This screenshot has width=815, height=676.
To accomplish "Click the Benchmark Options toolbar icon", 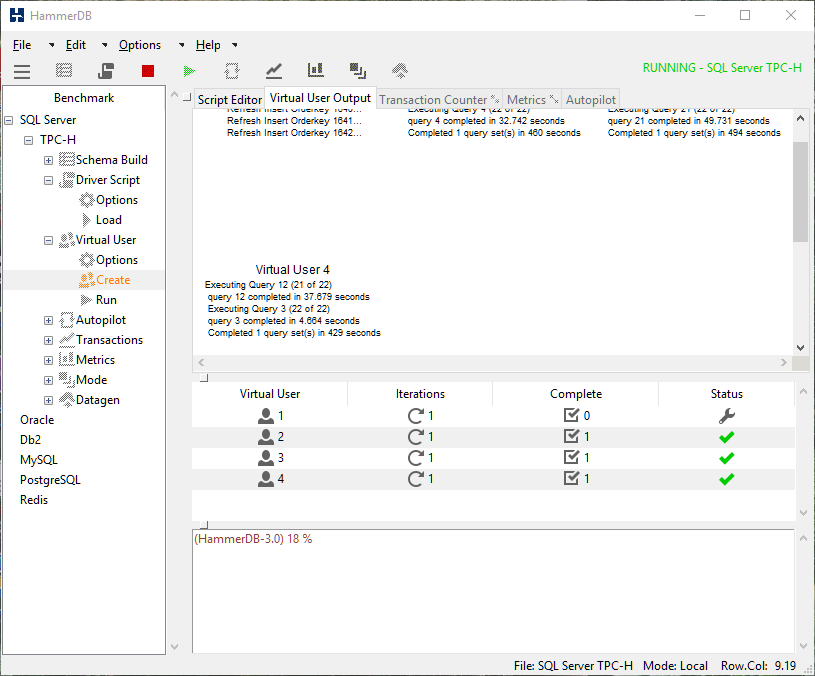I will click(x=64, y=71).
